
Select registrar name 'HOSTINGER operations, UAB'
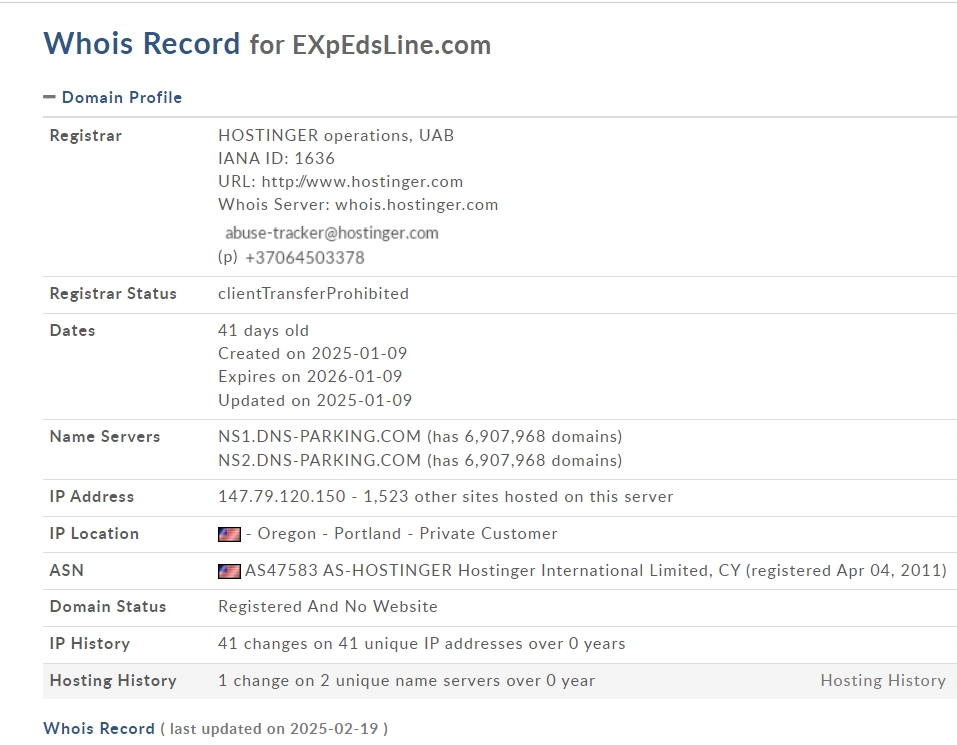coord(336,135)
